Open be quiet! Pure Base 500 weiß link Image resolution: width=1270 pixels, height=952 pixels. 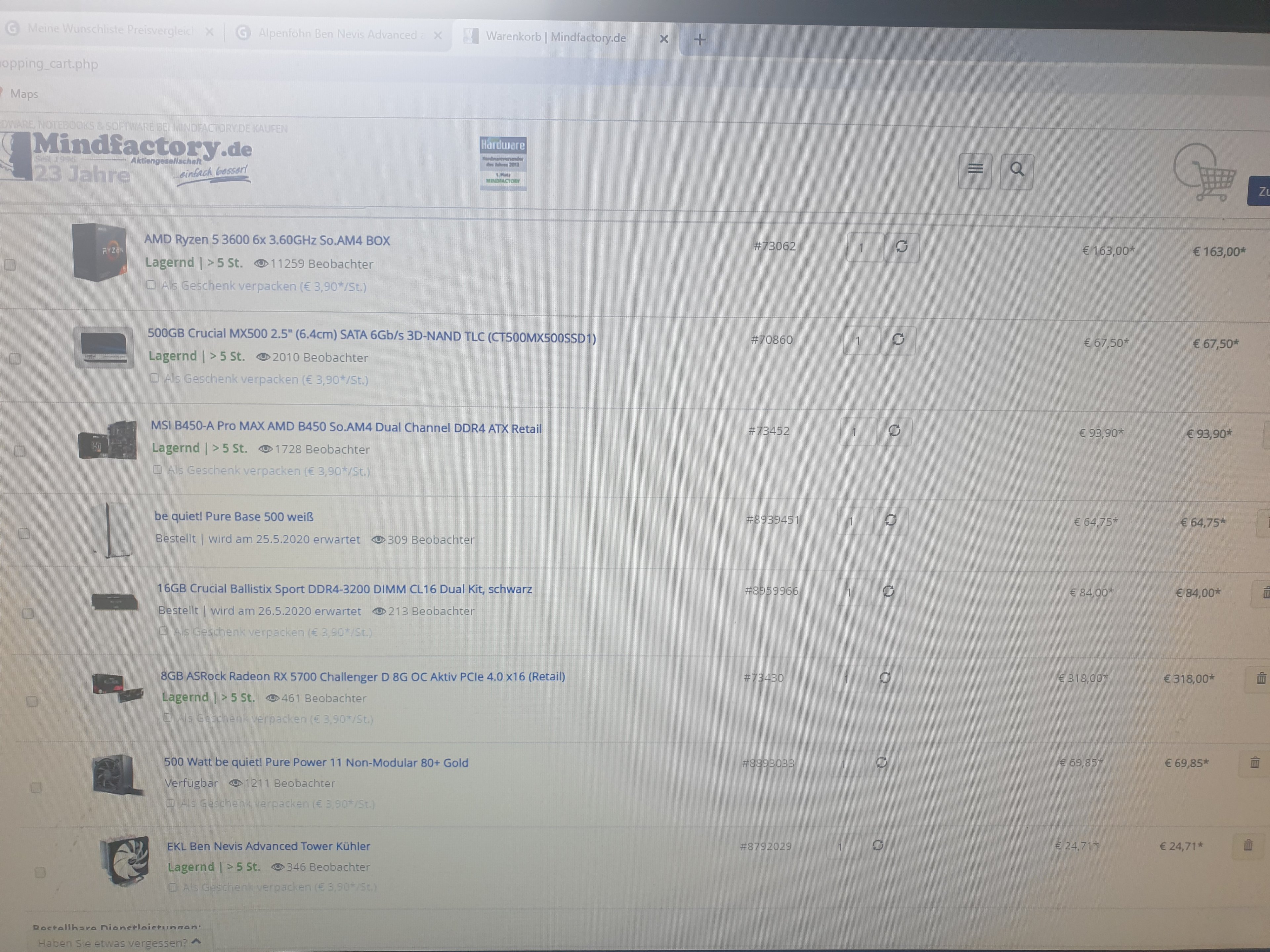tap(234, 516)
